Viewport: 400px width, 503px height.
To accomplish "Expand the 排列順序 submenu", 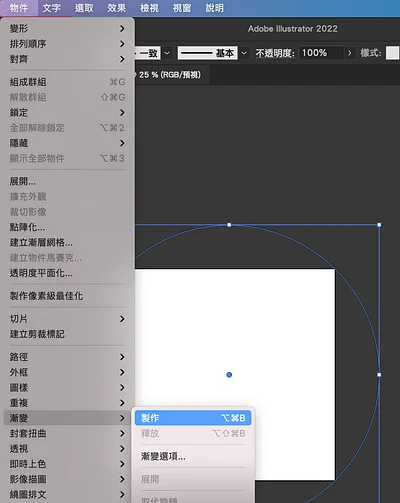I will tap(67, 44).
